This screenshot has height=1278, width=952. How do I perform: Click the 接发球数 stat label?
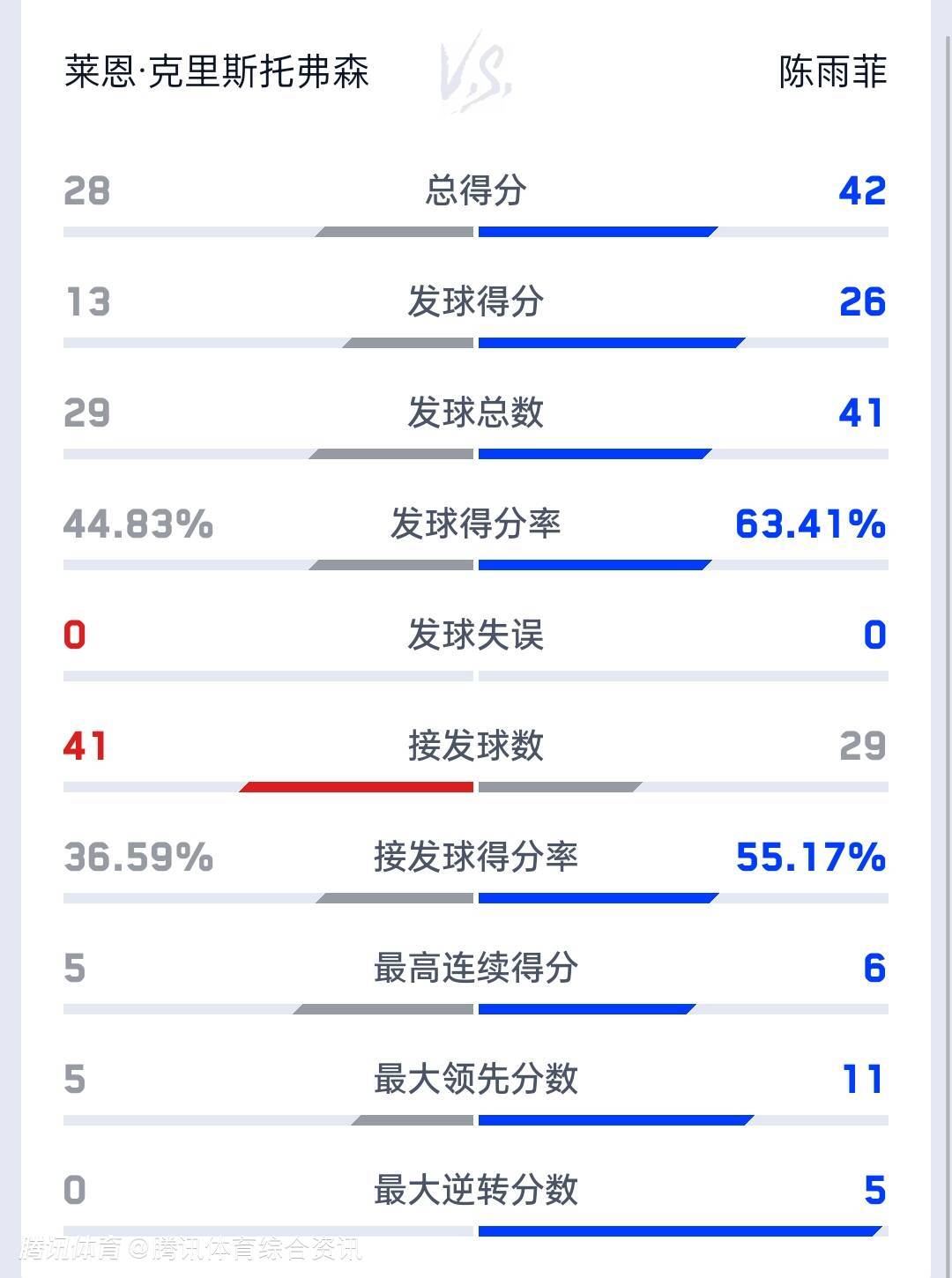coord(476,746)
